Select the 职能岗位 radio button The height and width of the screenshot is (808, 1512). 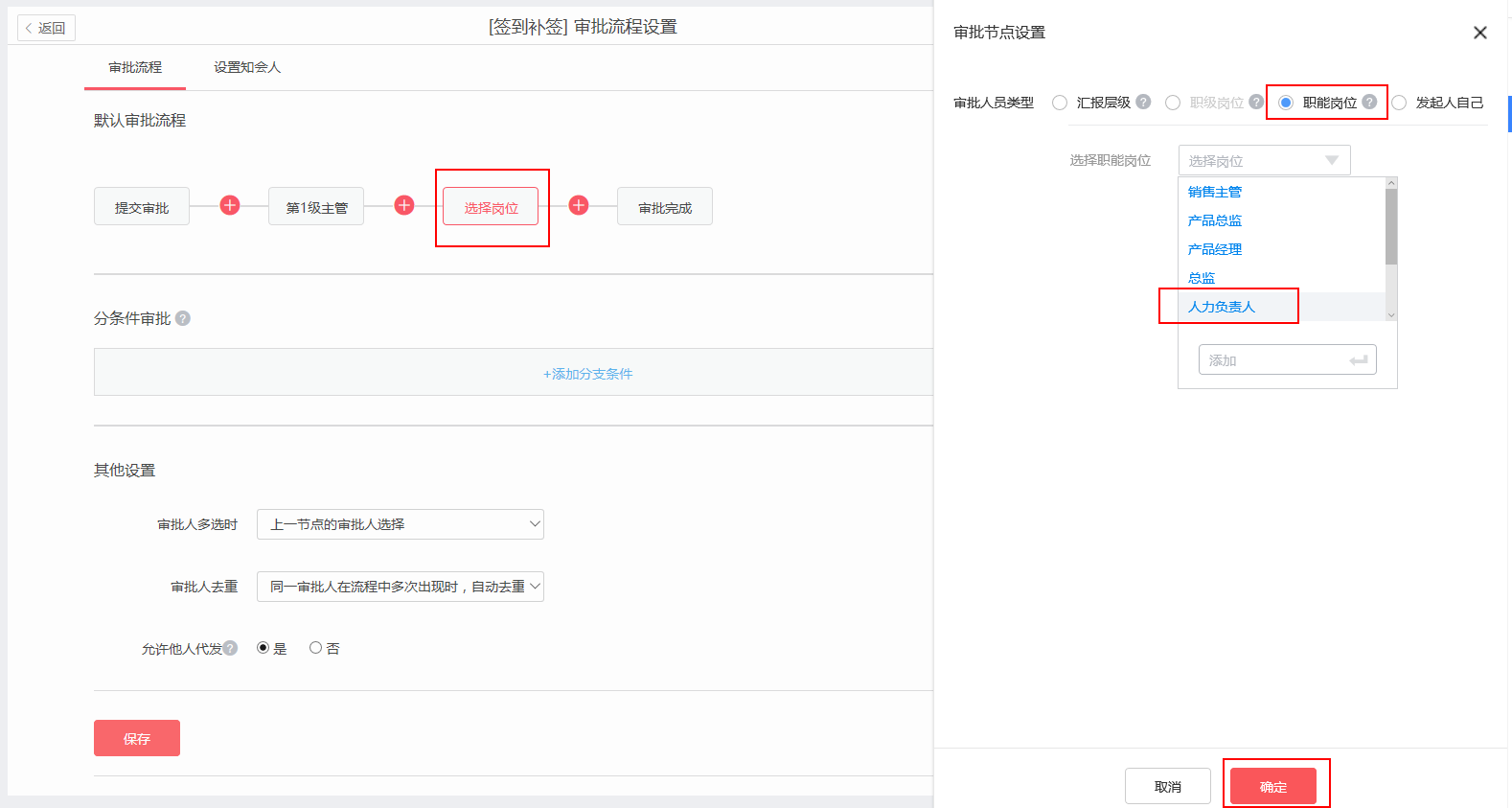click(x=1286, y=103)
